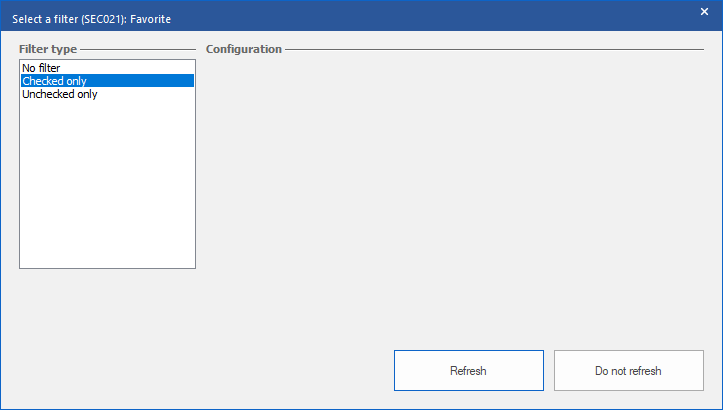
Task: Select 'Unchecked only' in the list
Action: click(x=59, y=94)
